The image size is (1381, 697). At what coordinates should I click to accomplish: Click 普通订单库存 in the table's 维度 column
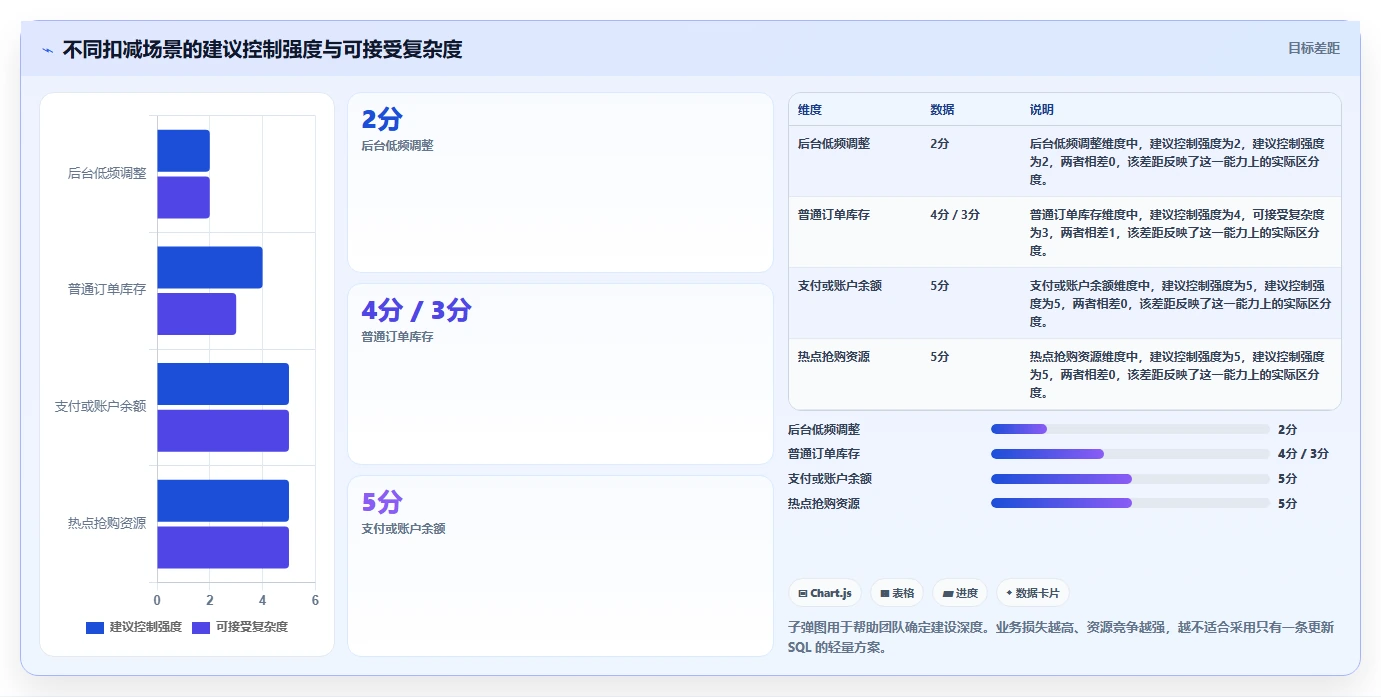(834, 215)
